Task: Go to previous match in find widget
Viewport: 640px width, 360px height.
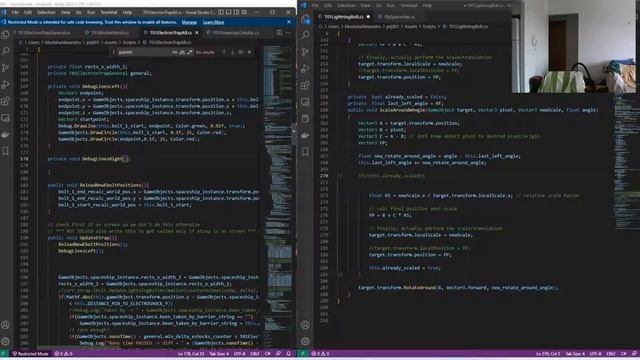Action: coord(224,52)
